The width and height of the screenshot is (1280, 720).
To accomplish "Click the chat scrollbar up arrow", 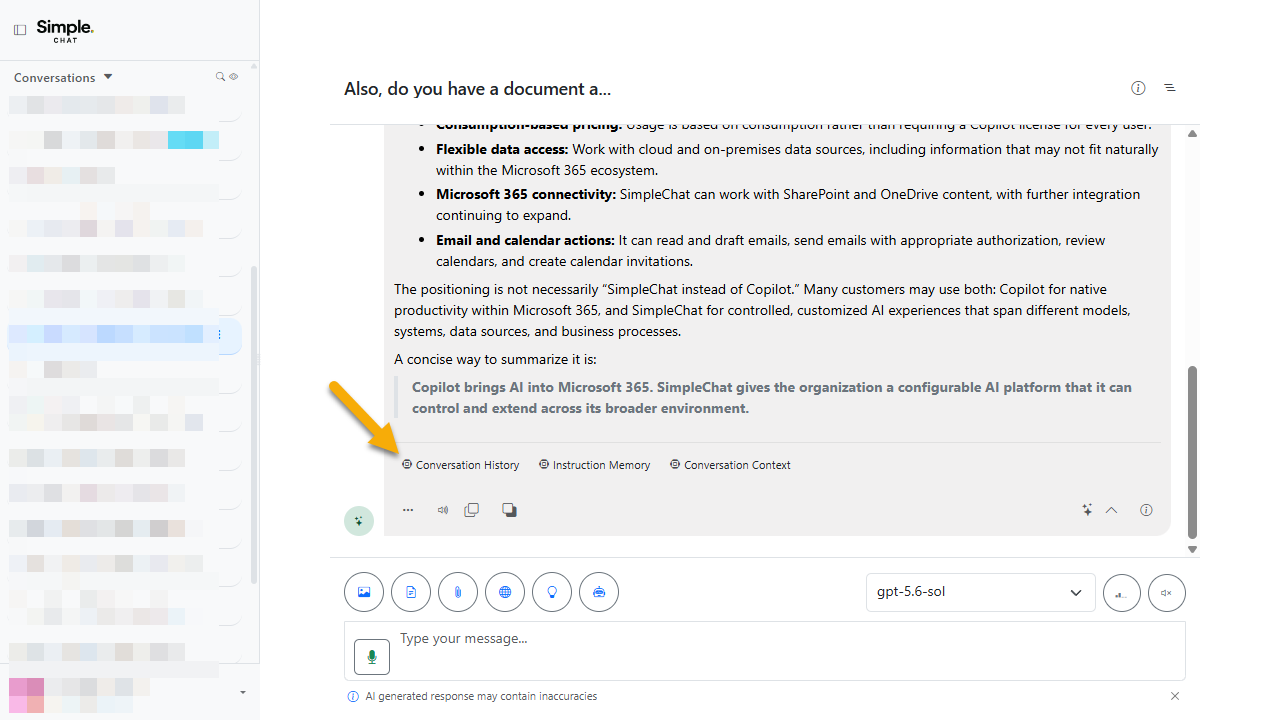I will click(x=1192, y=133).
